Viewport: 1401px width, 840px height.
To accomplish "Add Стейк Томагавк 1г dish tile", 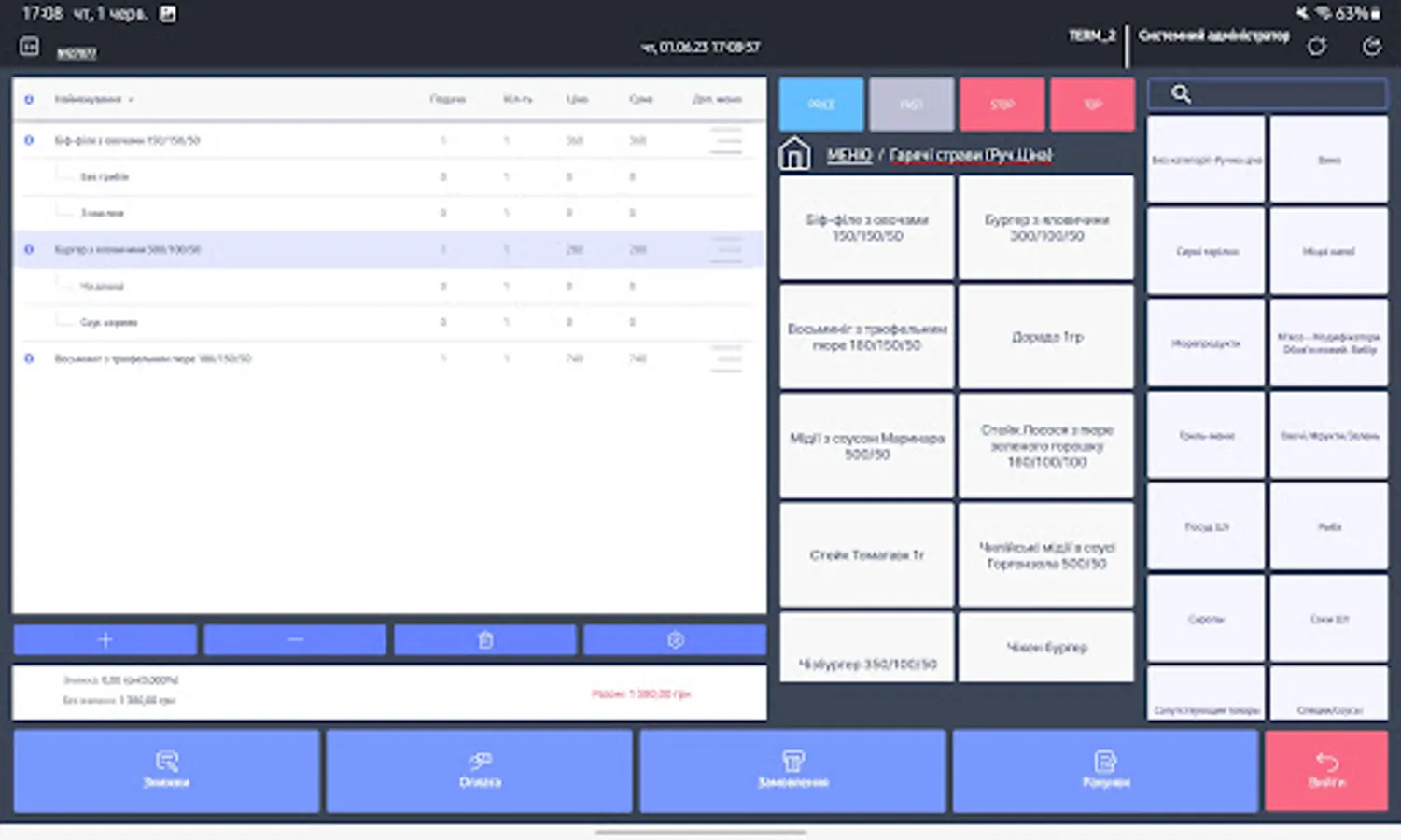I will point(867,555).
